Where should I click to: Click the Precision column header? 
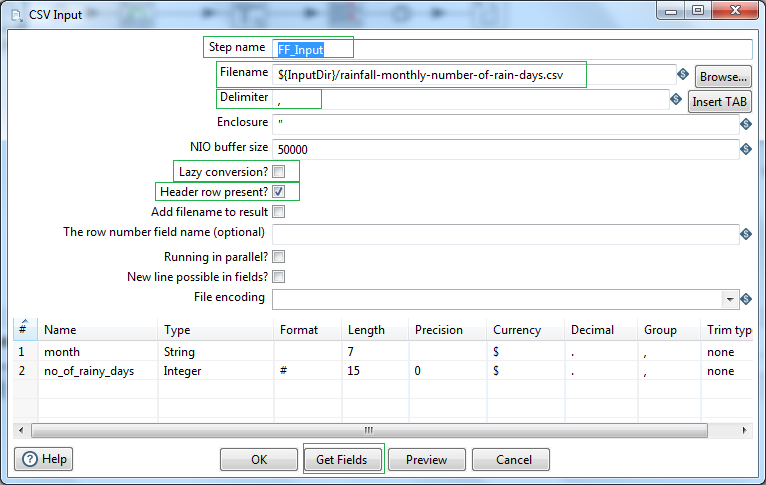(447, 330)
